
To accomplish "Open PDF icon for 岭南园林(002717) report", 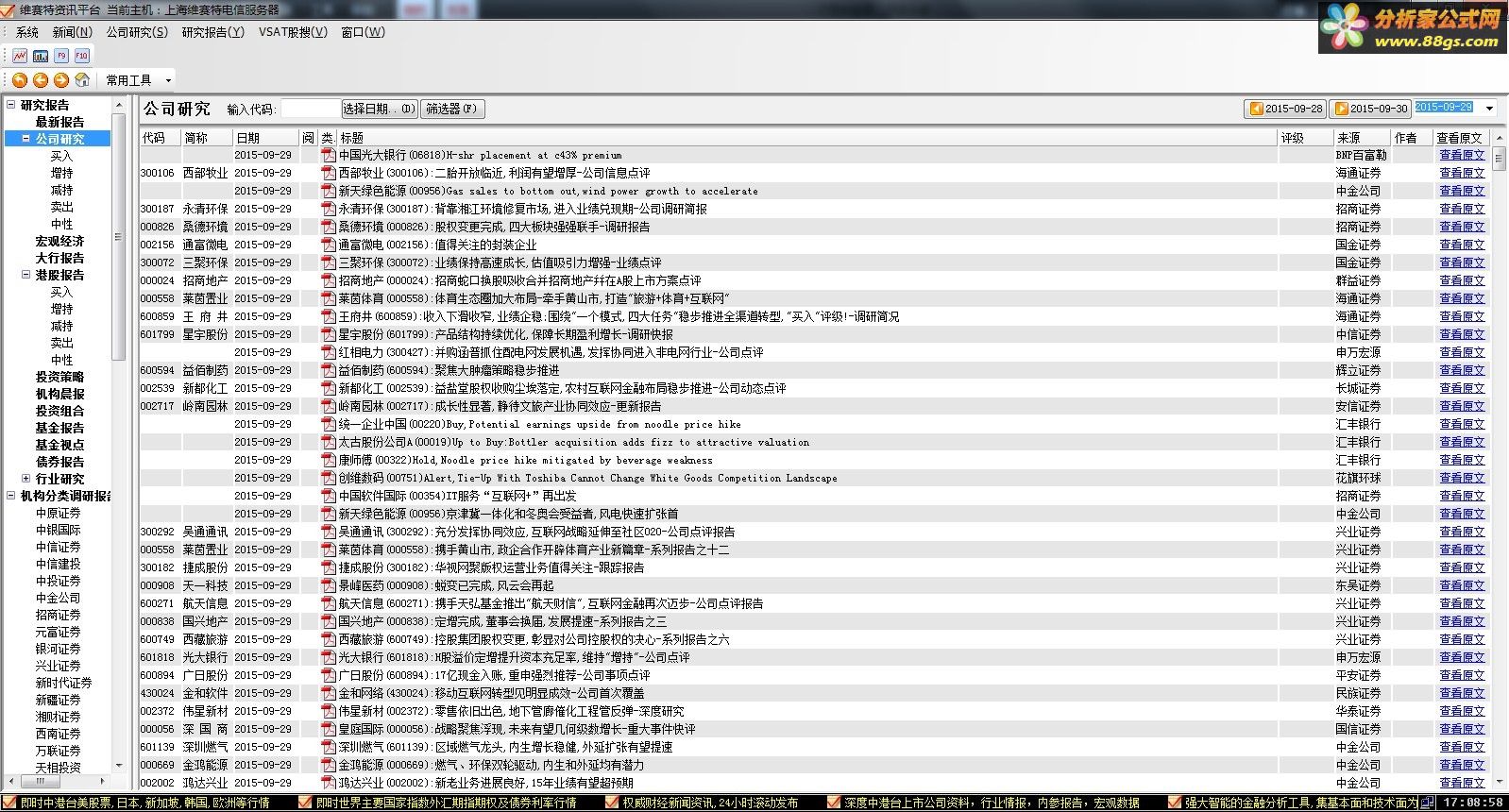I will pyautogui.click(x=329, y=406).
